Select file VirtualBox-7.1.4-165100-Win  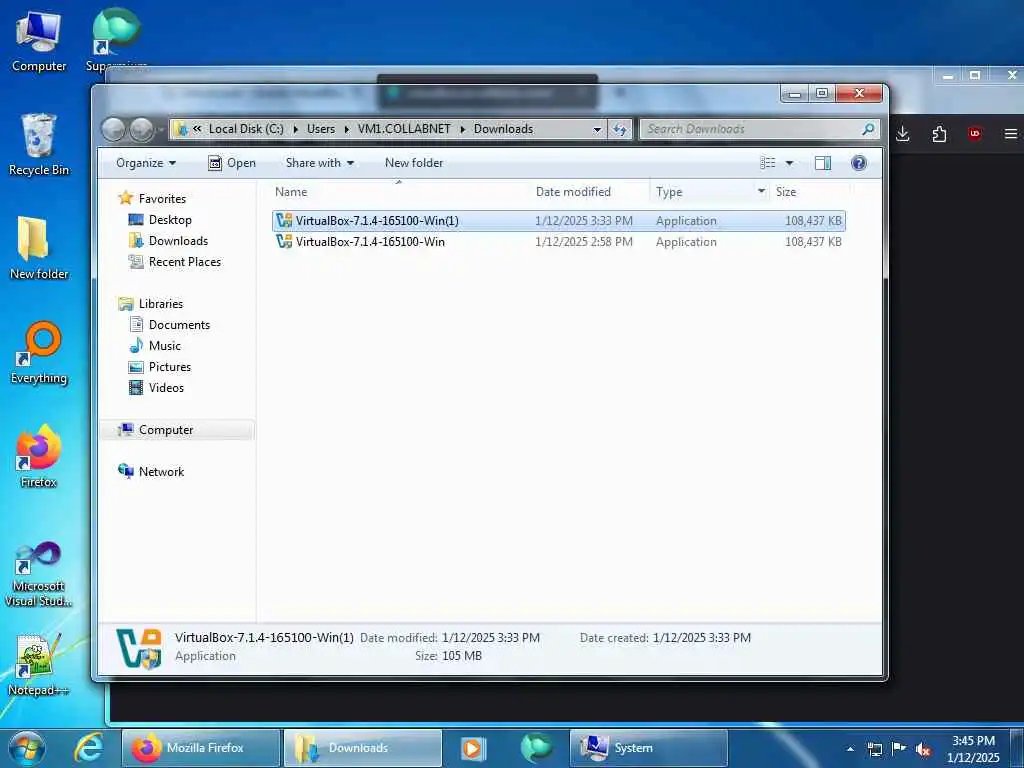558,242
